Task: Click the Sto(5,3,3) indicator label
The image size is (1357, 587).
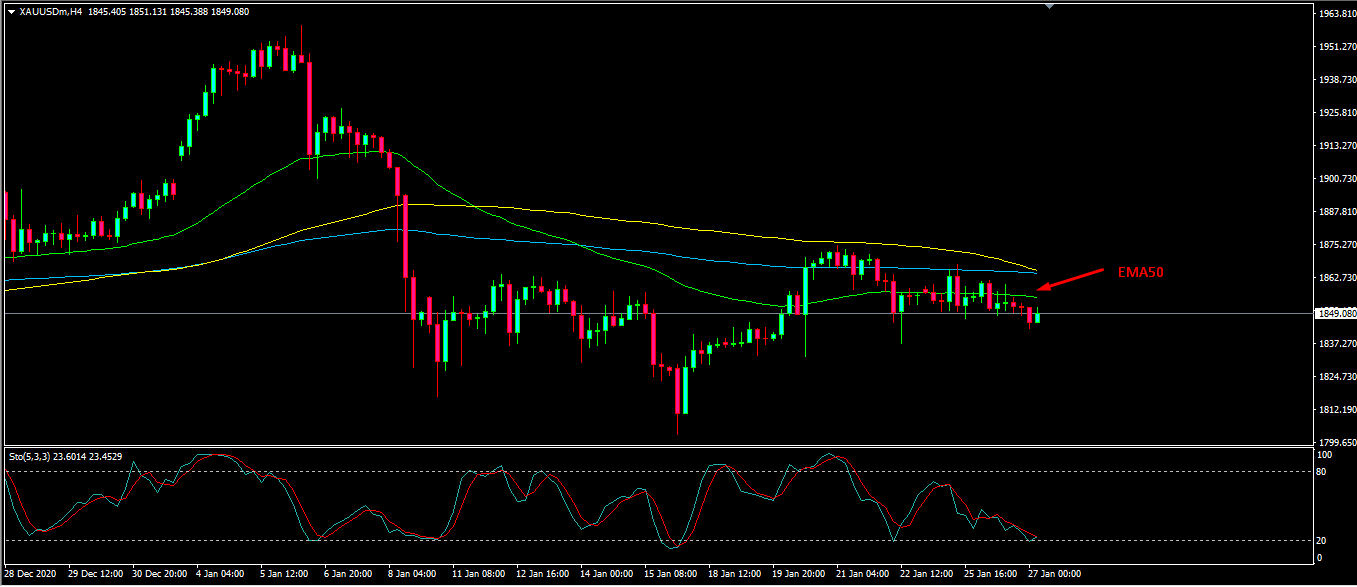Action: point(30,456)
